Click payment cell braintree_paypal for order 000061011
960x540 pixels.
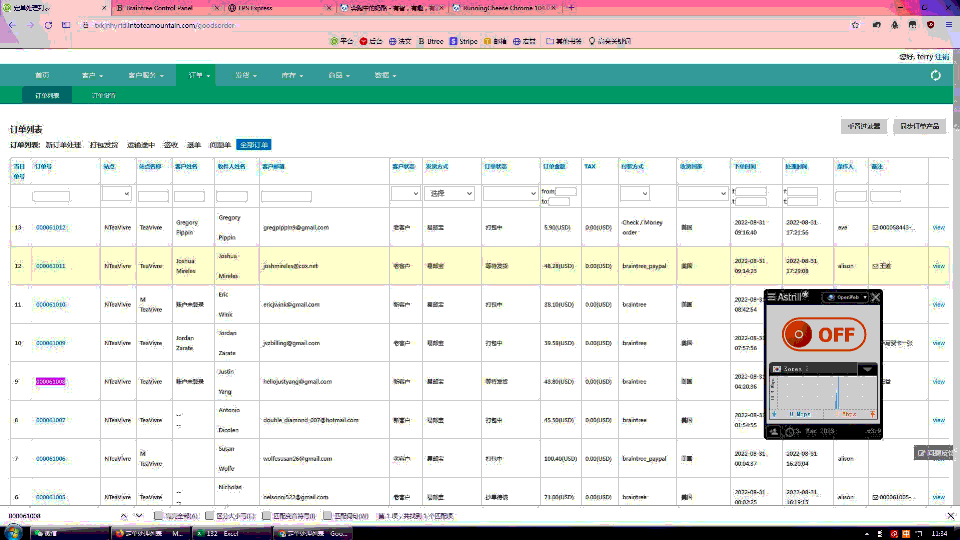[x=644, y=266]
